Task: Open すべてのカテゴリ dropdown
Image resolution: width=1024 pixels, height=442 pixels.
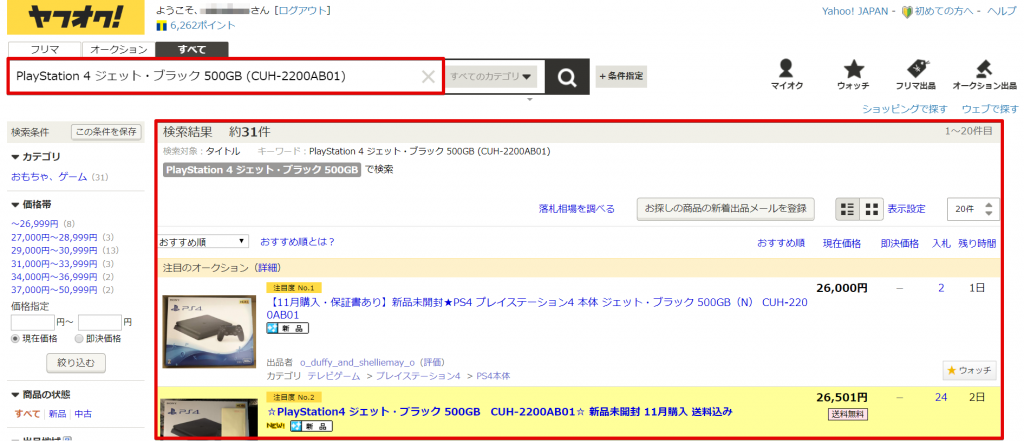Action: click(490, 77)
